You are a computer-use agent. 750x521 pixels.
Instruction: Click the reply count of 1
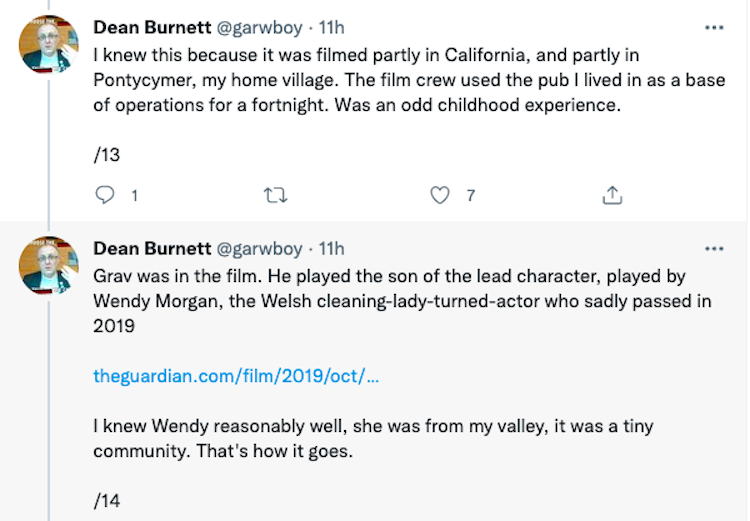pyautogui.click(x=134, y=196)
